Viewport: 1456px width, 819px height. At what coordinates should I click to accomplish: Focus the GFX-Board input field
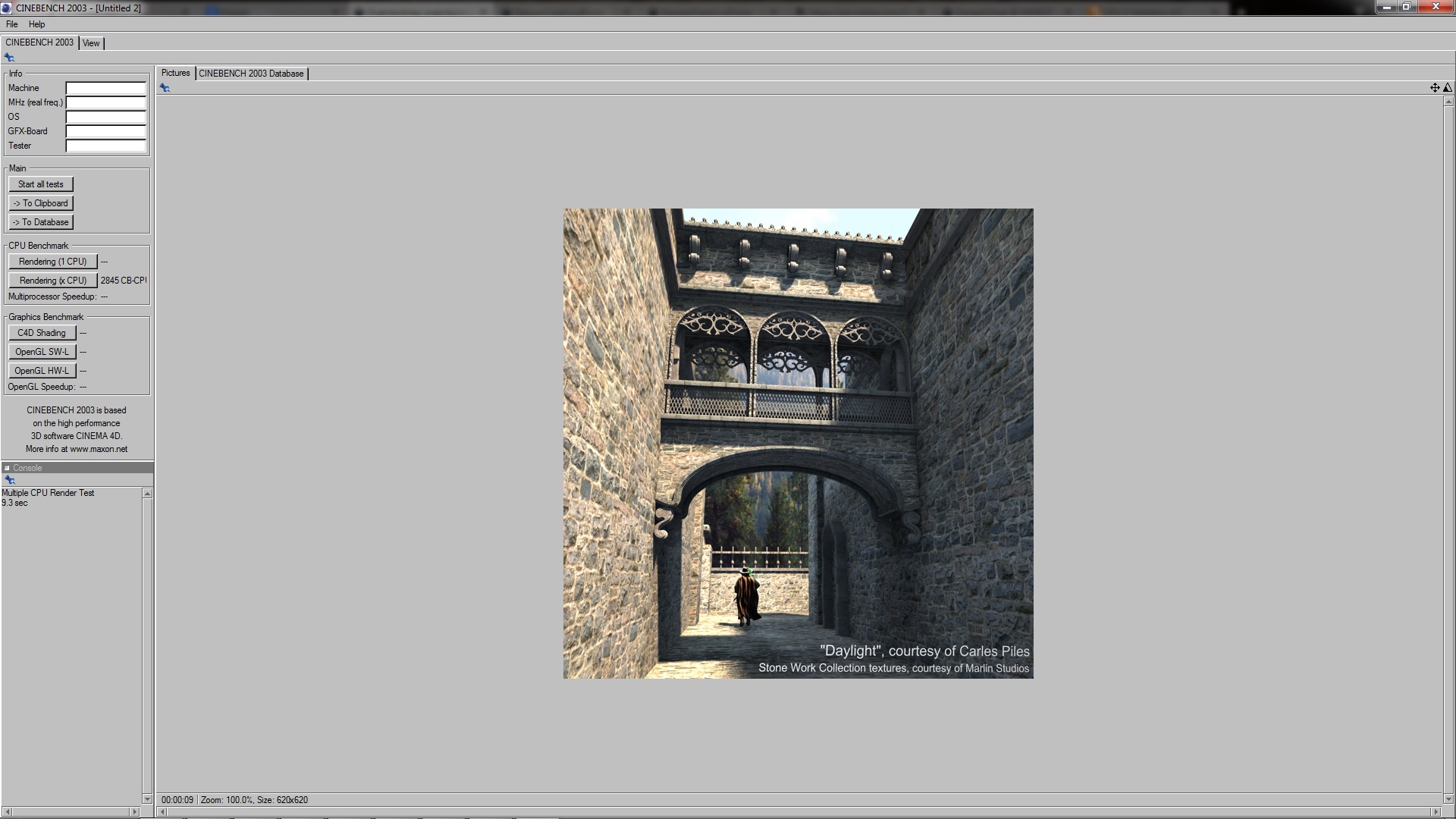pos(105,131)
